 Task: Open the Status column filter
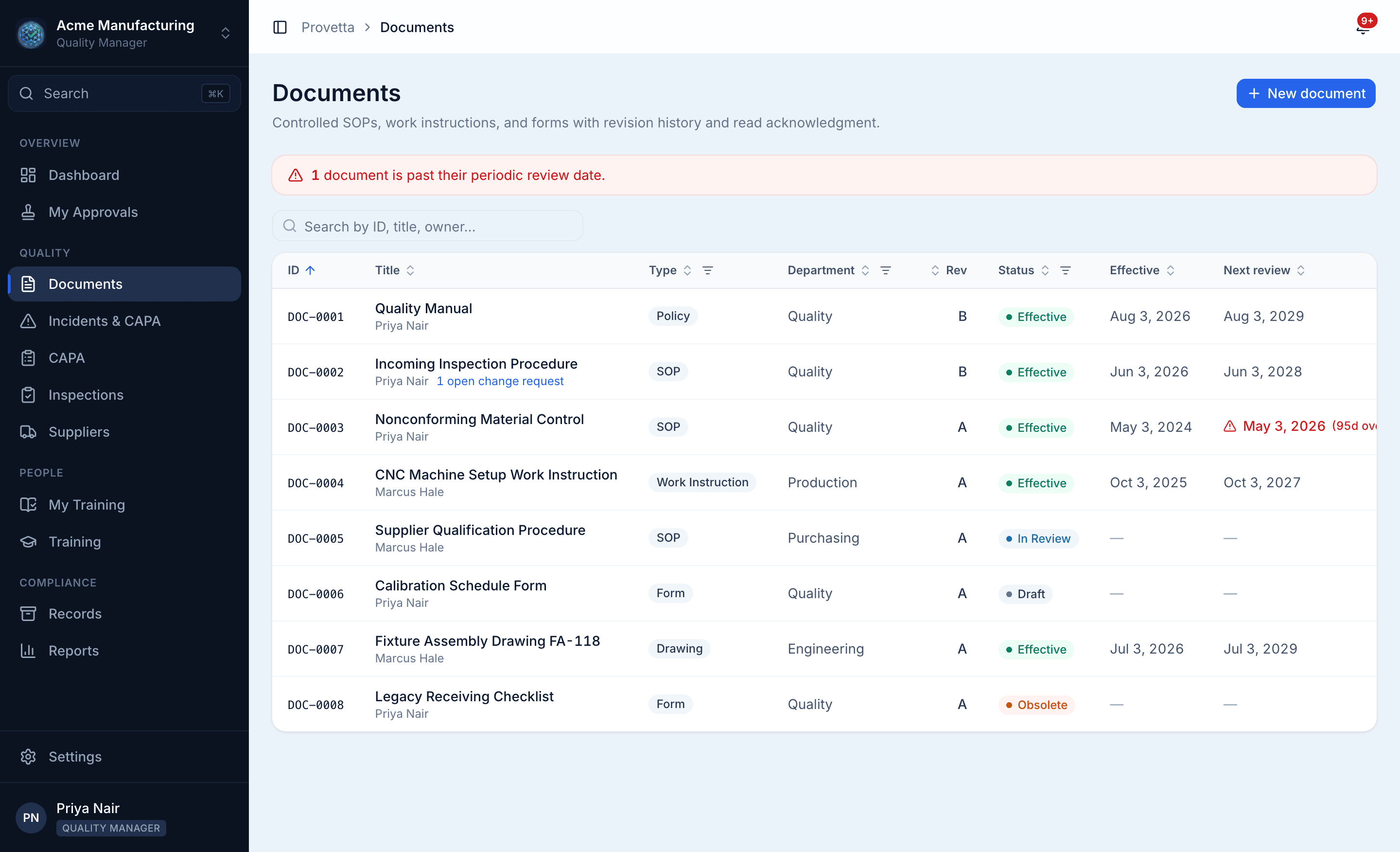click(1066, 270)
